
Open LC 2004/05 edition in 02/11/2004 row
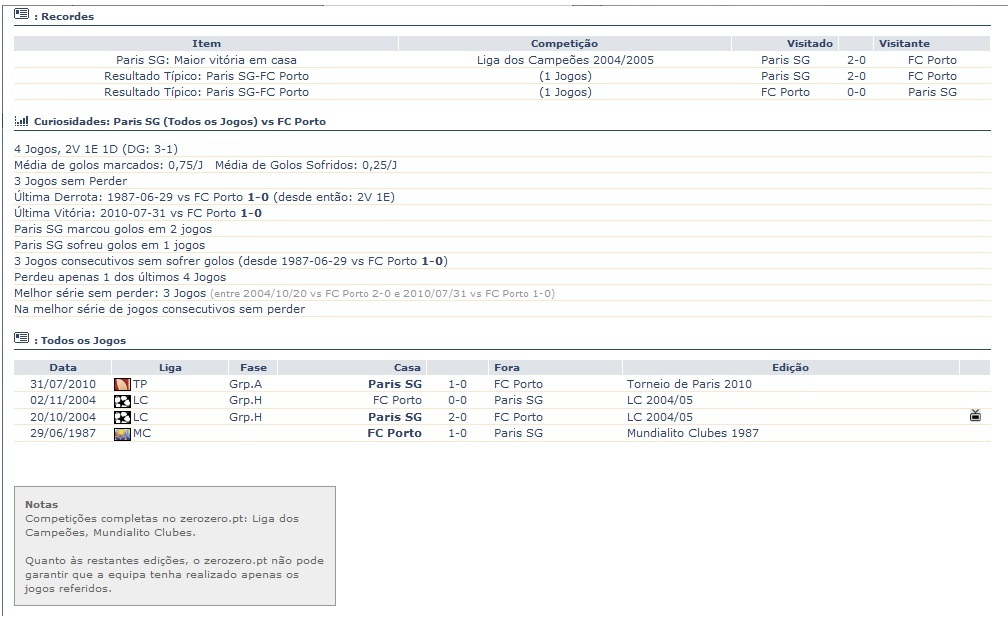pyautogui.click(x=660, y=400)
